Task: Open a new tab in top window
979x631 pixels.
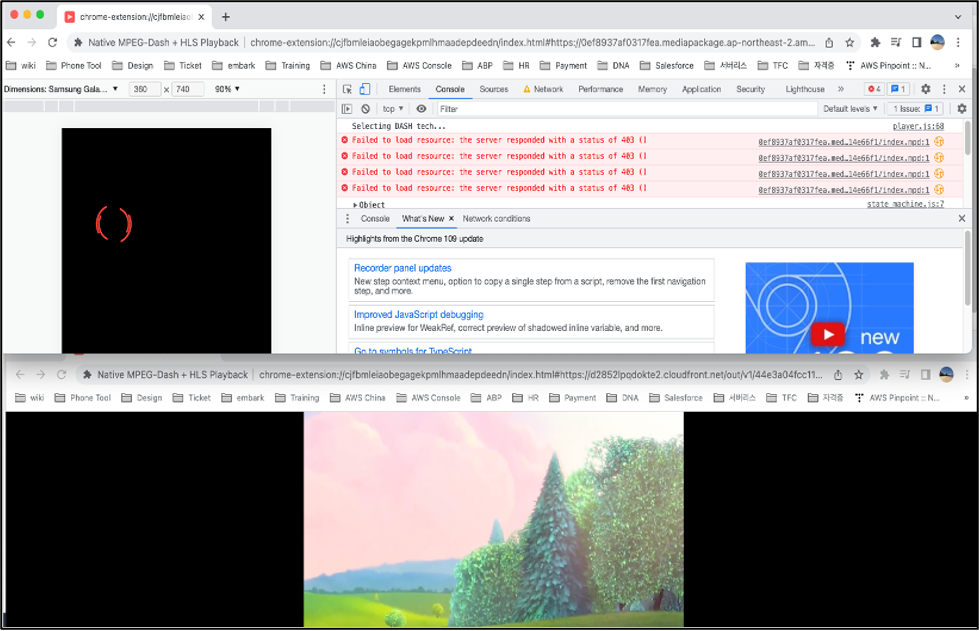Action: coord(225,17)
